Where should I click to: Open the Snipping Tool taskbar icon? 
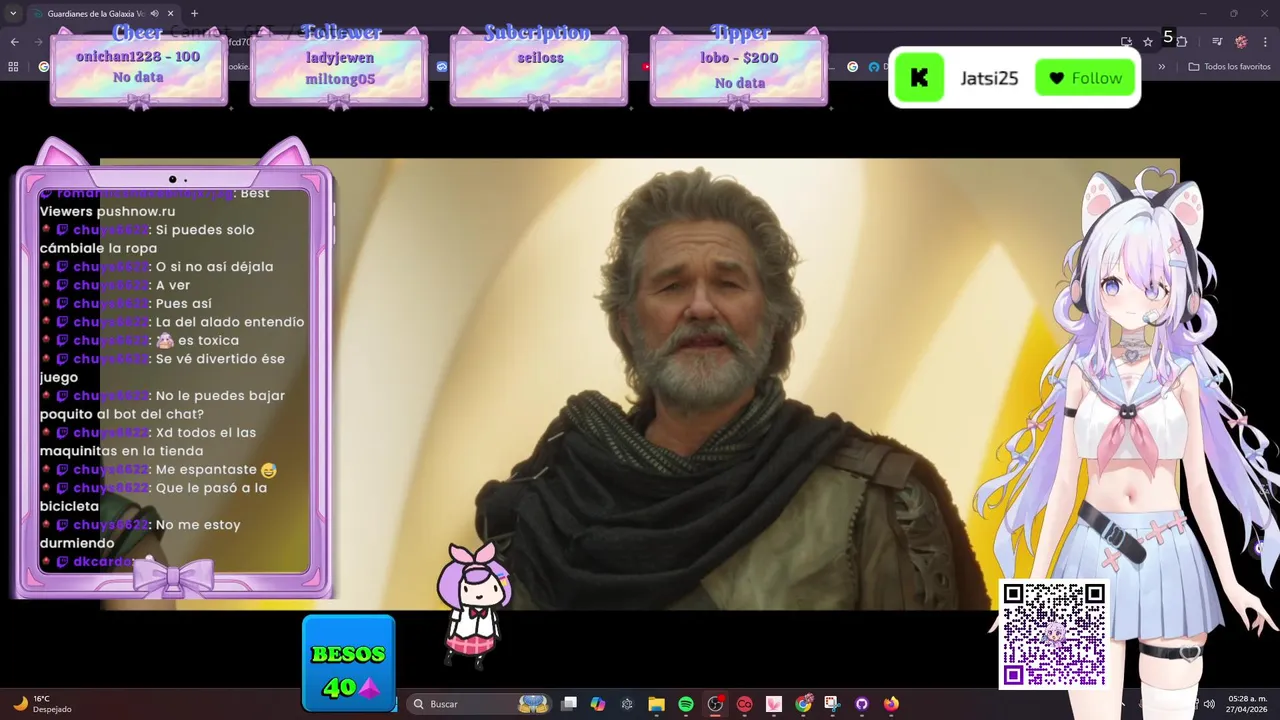click(x=832, y=704)
